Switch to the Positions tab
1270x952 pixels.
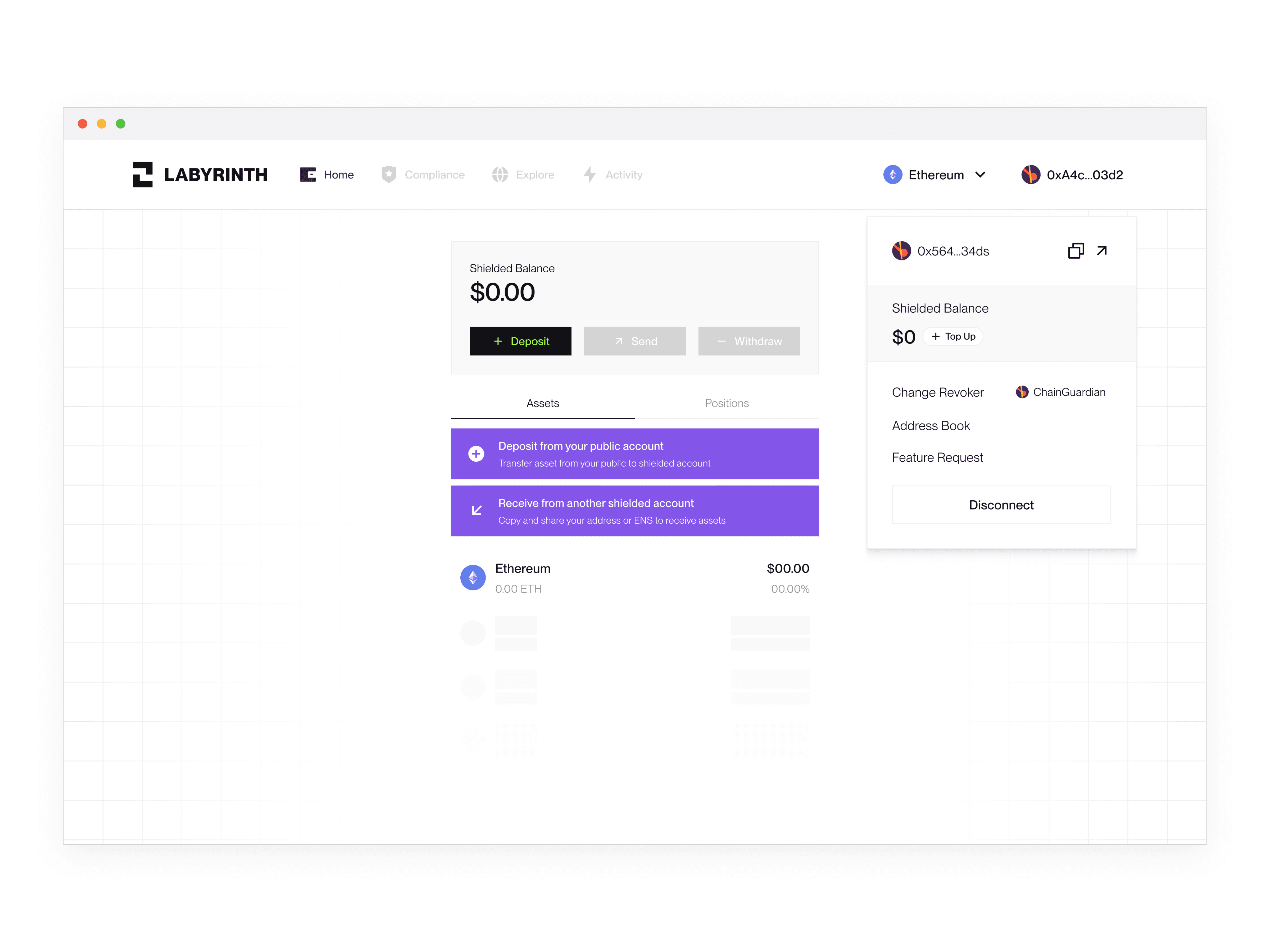pos(726,403)
